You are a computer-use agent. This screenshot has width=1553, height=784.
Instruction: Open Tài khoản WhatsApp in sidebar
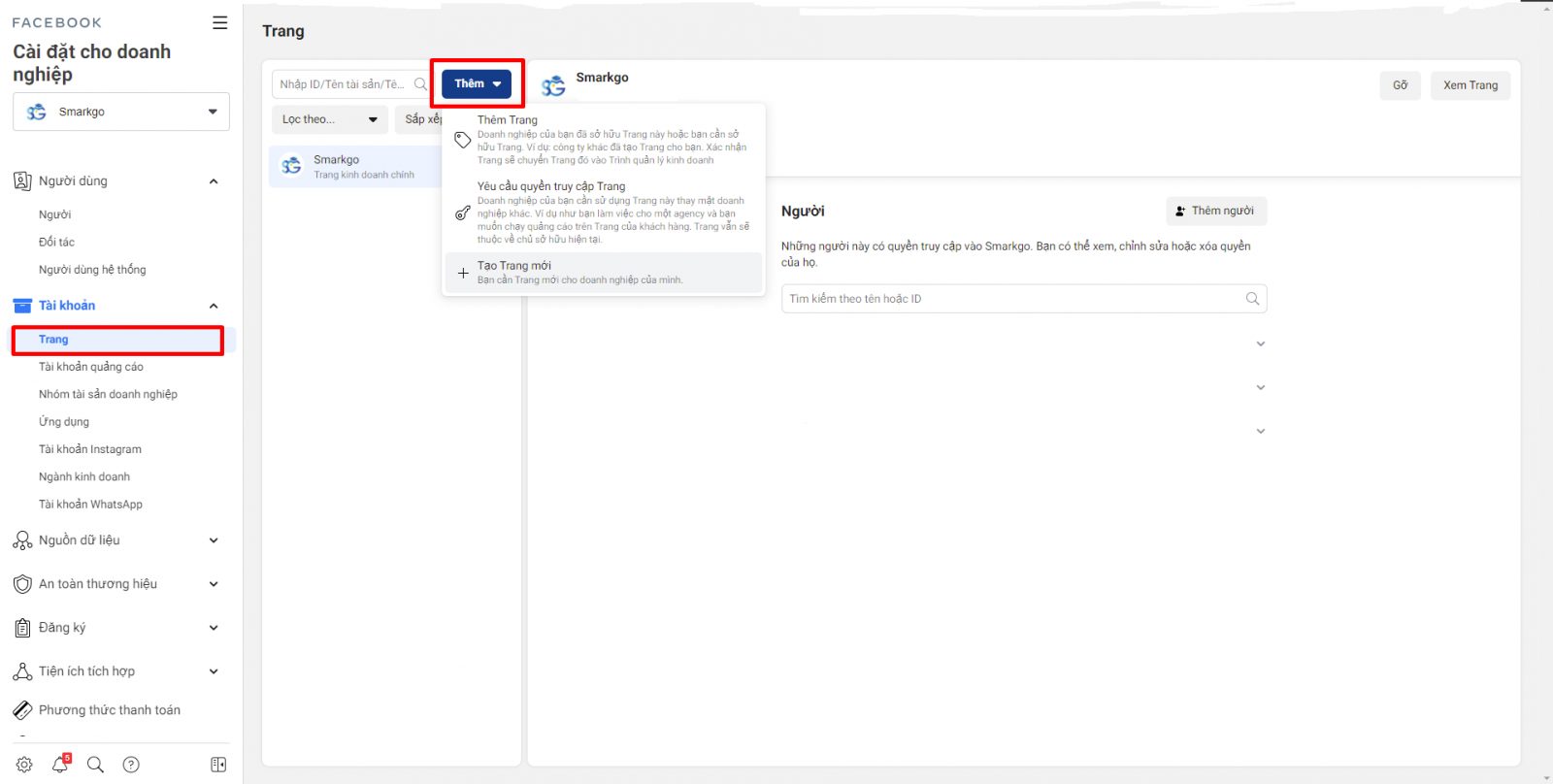coord(90,505)
